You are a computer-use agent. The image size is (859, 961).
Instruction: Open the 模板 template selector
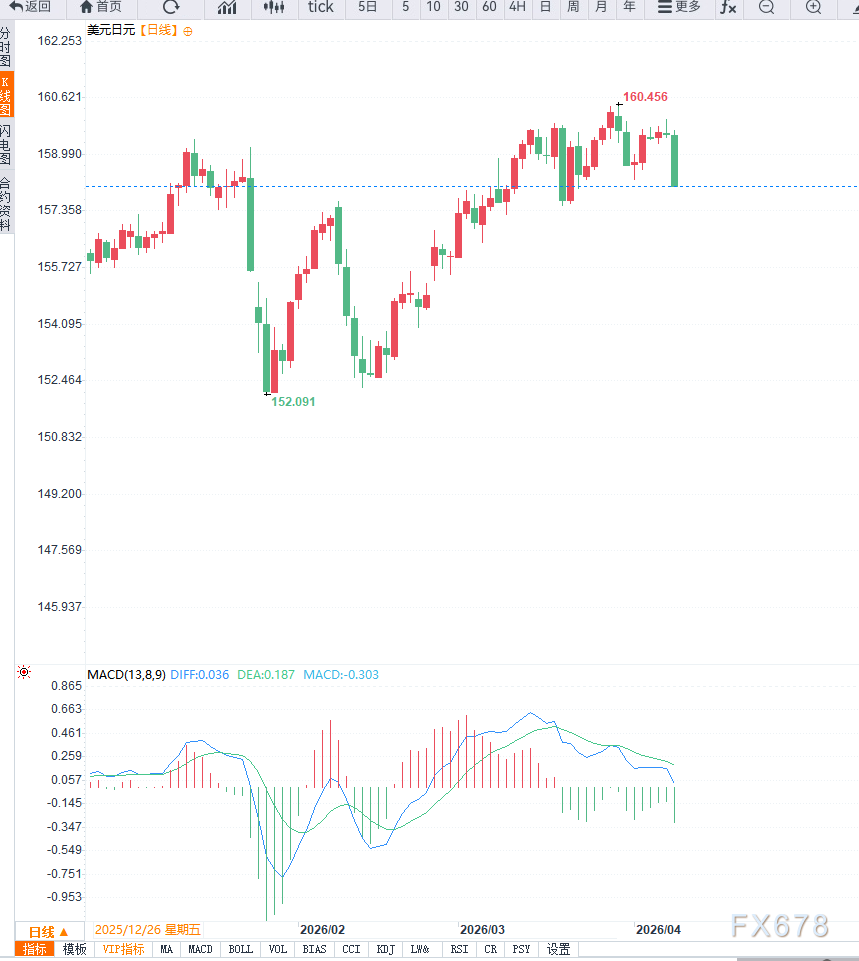(75, 950)
